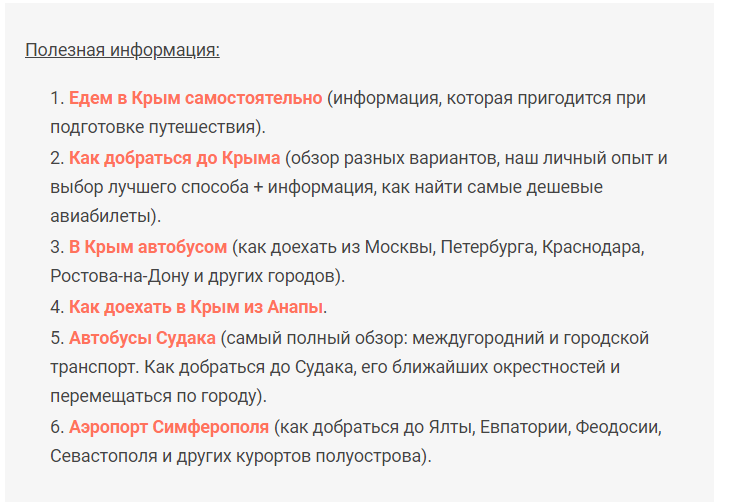Viewport: 730px width, 502px height.
Task: Click the word 'авиабилеты)' in item two
Action: click(x=103, y=216)
